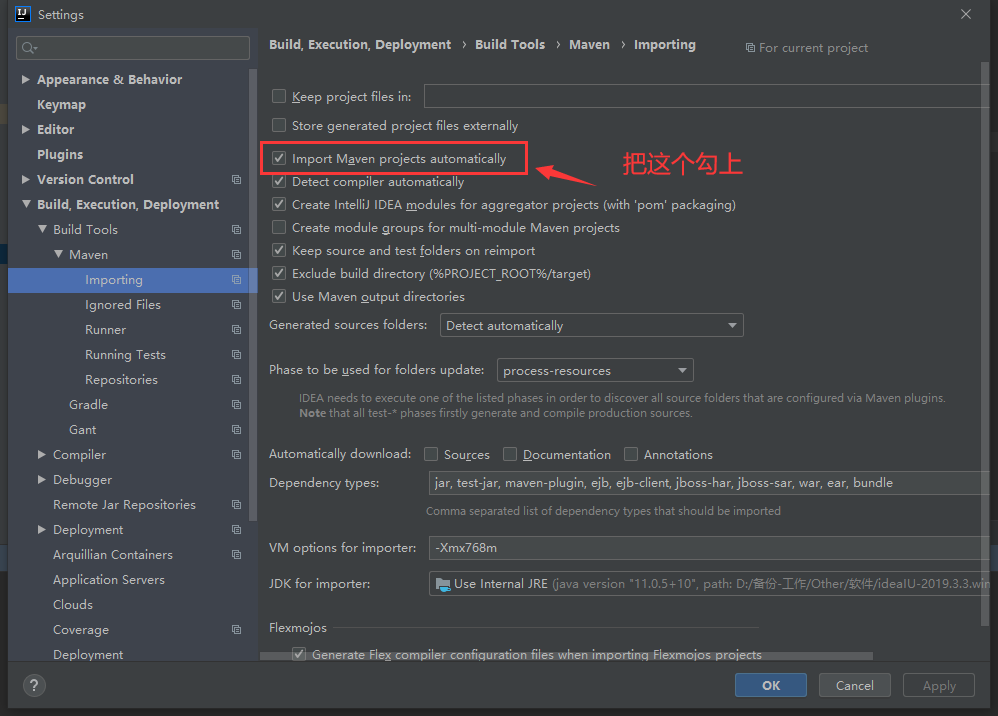Click the project-level icon beside Remote Jar Repositories
998x716 pixels.
coord(237,505)
